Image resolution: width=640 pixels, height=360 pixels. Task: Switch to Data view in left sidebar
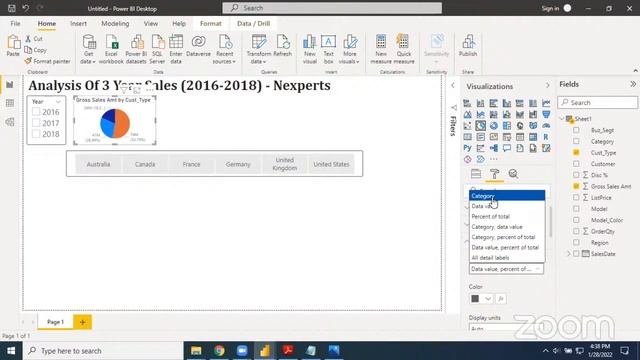pos(10,103)
